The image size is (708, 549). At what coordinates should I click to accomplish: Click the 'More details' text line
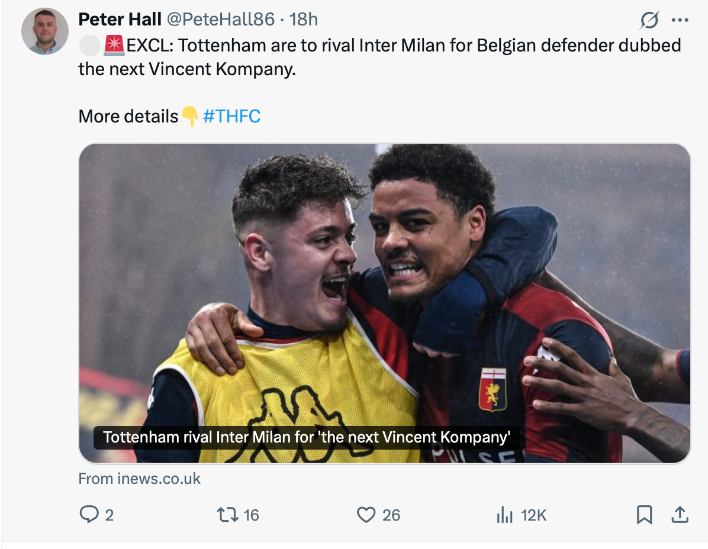[x=128, y=116]
